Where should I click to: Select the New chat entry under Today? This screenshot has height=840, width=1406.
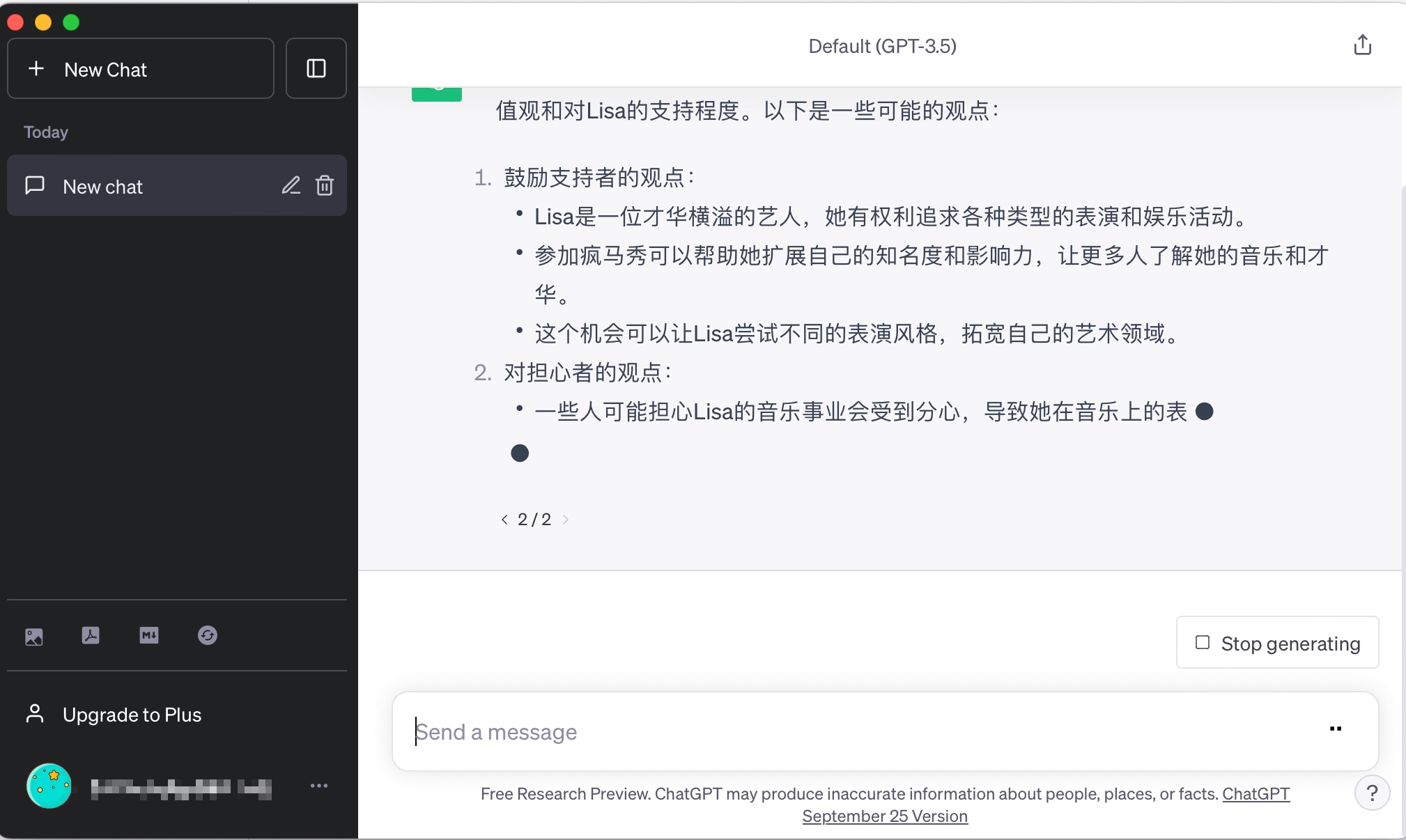pos(103,185)
